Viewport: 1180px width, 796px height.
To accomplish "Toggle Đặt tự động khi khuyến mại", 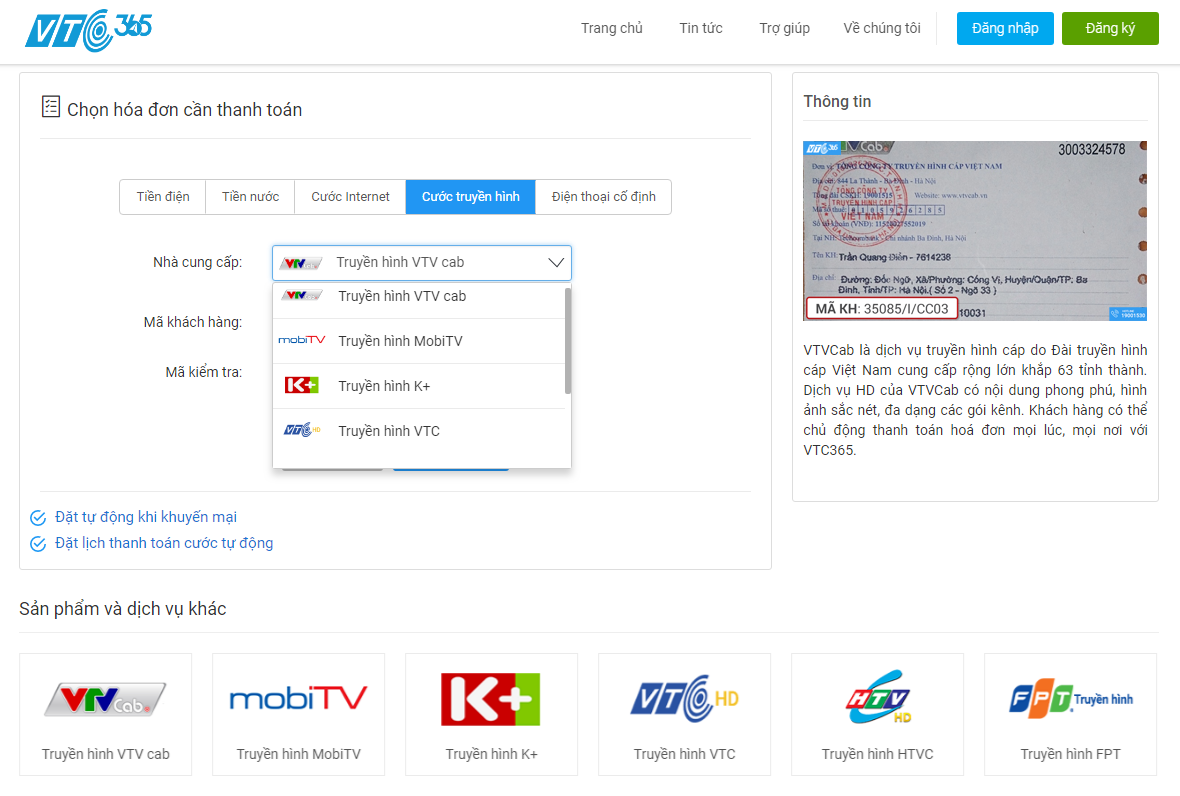I will 38,518.
